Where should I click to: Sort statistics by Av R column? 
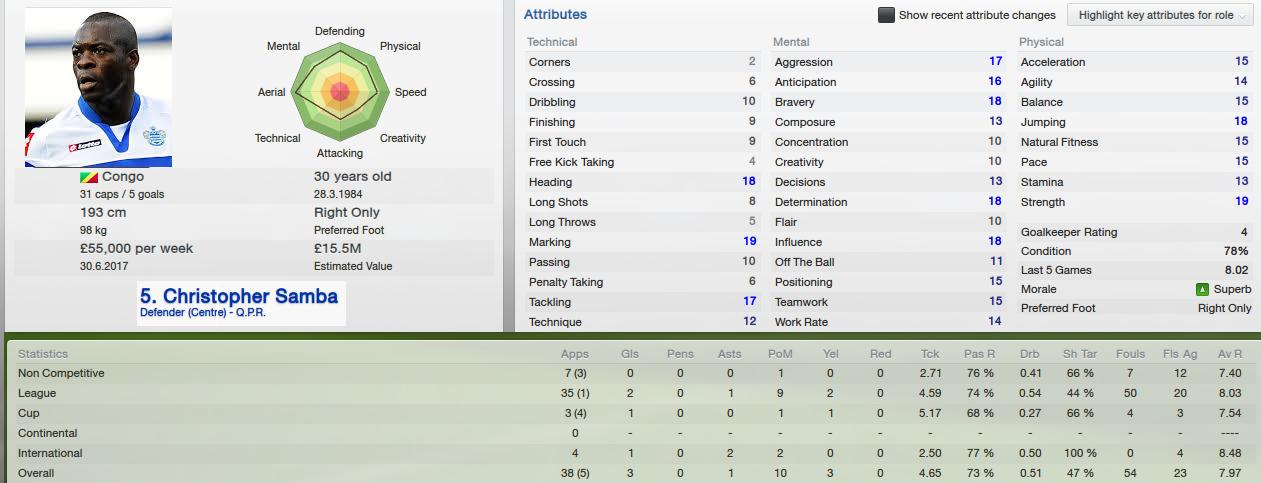pyautogui.click(x=1230, y=354)
